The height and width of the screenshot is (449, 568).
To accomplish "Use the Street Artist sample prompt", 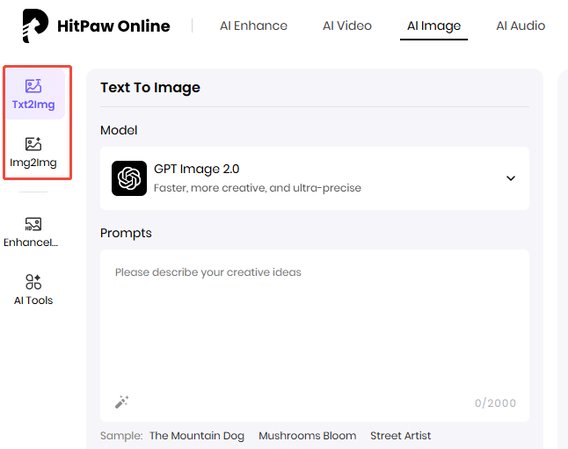I will tap(401, 436).
